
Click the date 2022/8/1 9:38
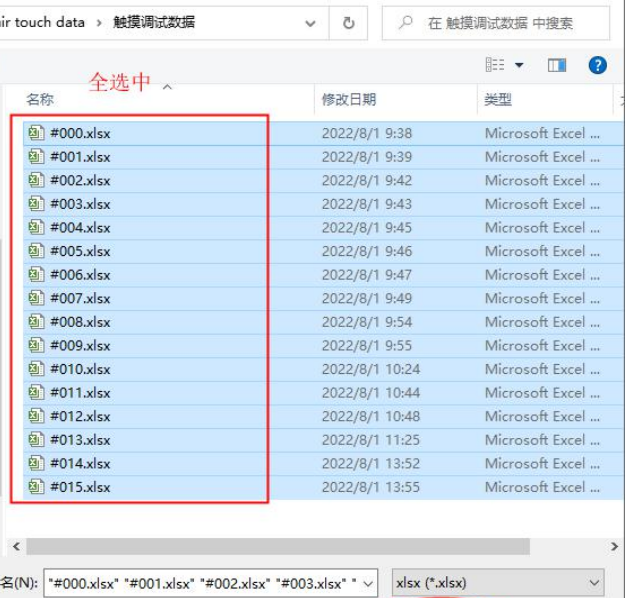(x=366, y=133)
